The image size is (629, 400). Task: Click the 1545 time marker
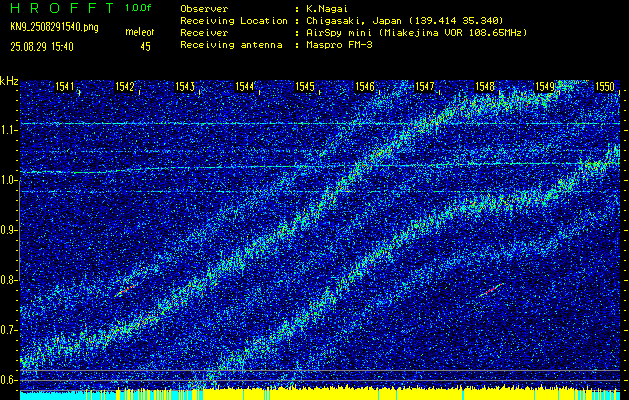click(305, 86)
